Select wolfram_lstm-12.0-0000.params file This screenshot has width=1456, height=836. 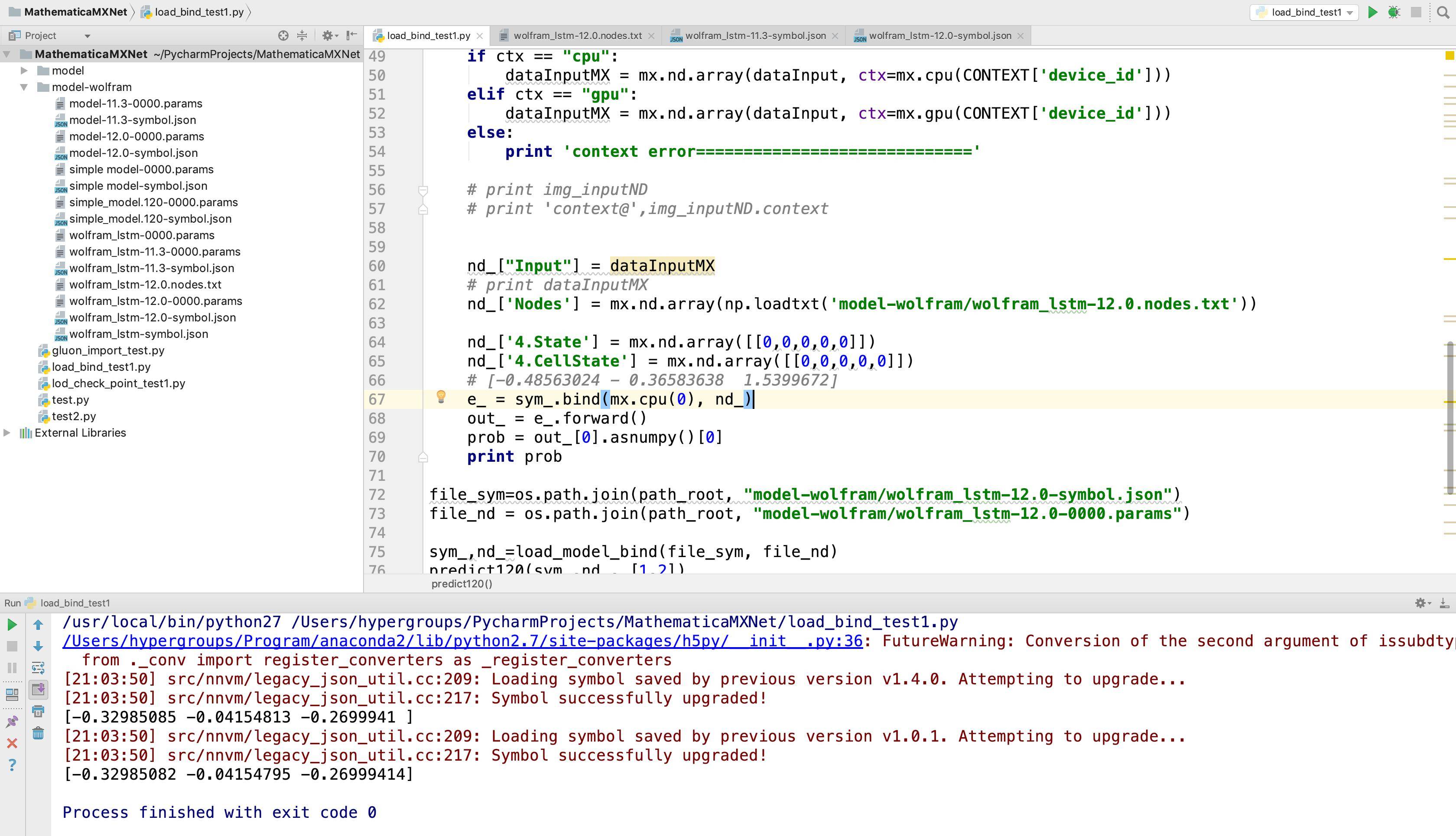pos(156,301)
